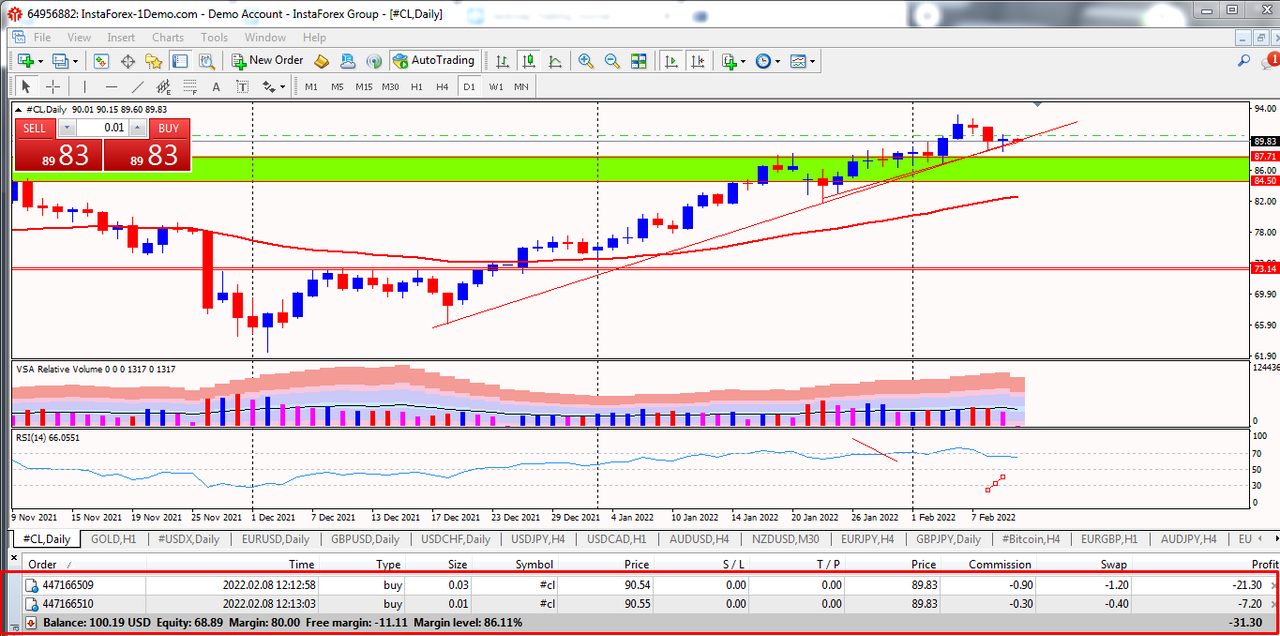Toggle the chart auto scroll button
The height and width of the screenshot is (636, 1280).
671,61
